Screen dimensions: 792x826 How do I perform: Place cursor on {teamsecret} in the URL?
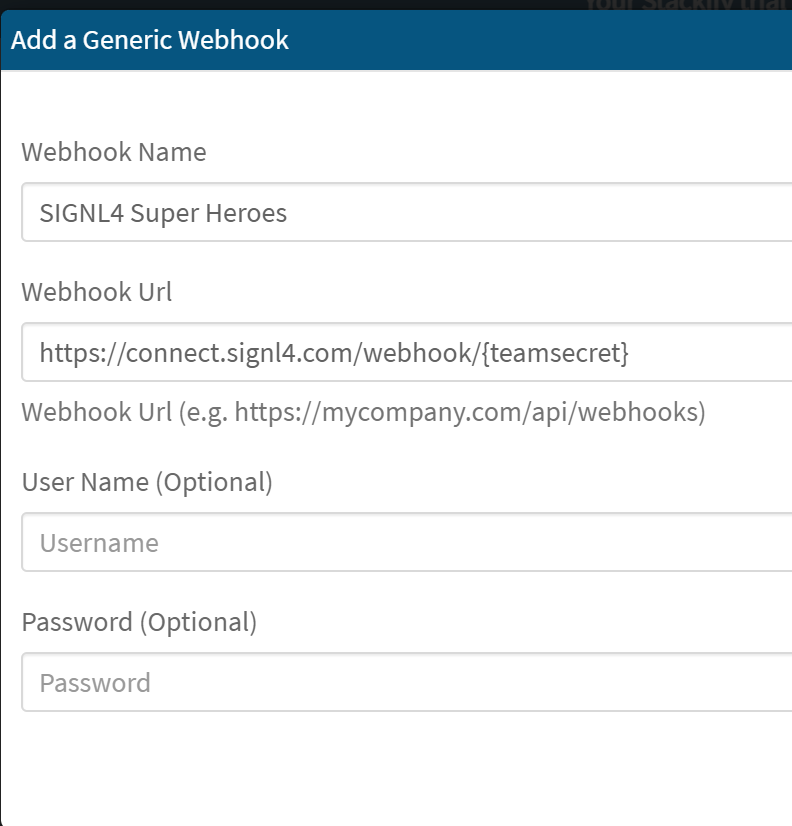pos(555,353)
